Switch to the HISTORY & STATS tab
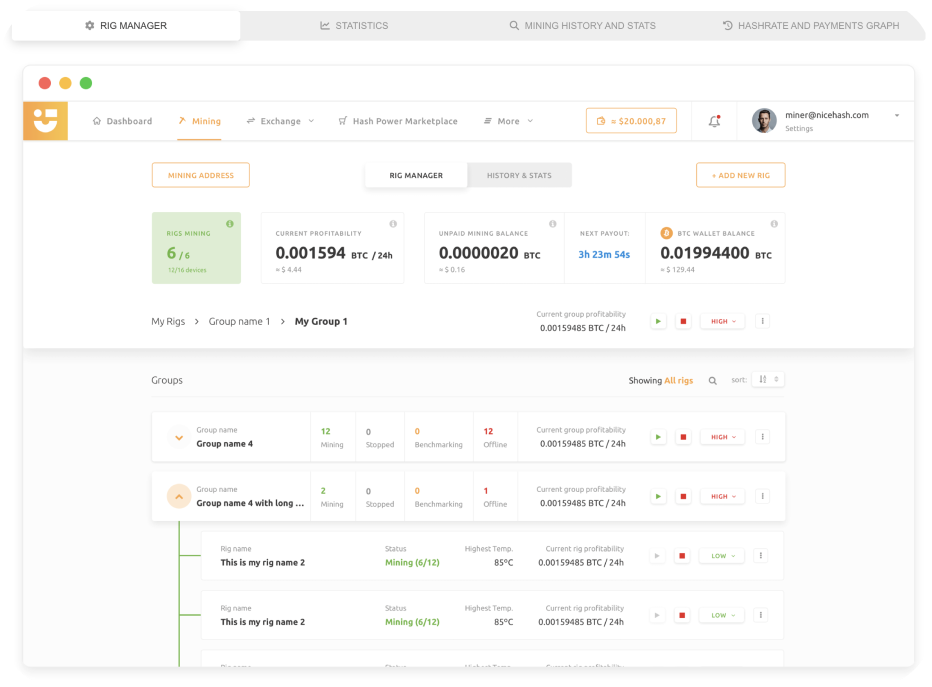The height and width of the screenshot is (687, 932). pos(520,174)
